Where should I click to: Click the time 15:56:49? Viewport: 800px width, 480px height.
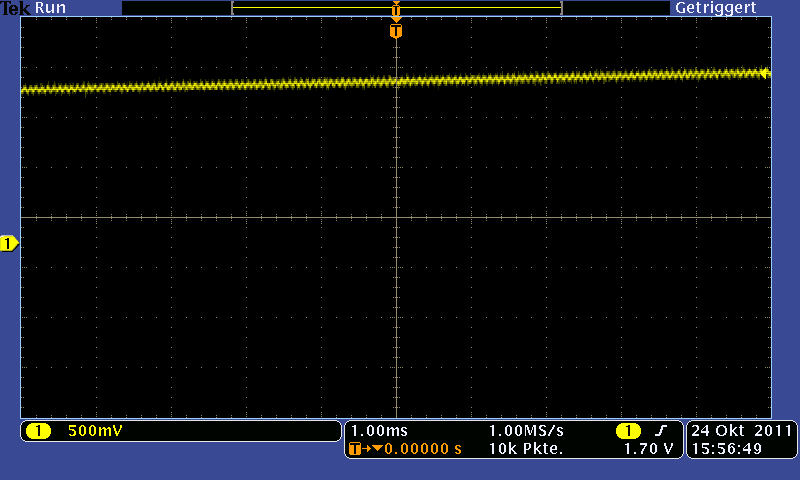point(727,449)
